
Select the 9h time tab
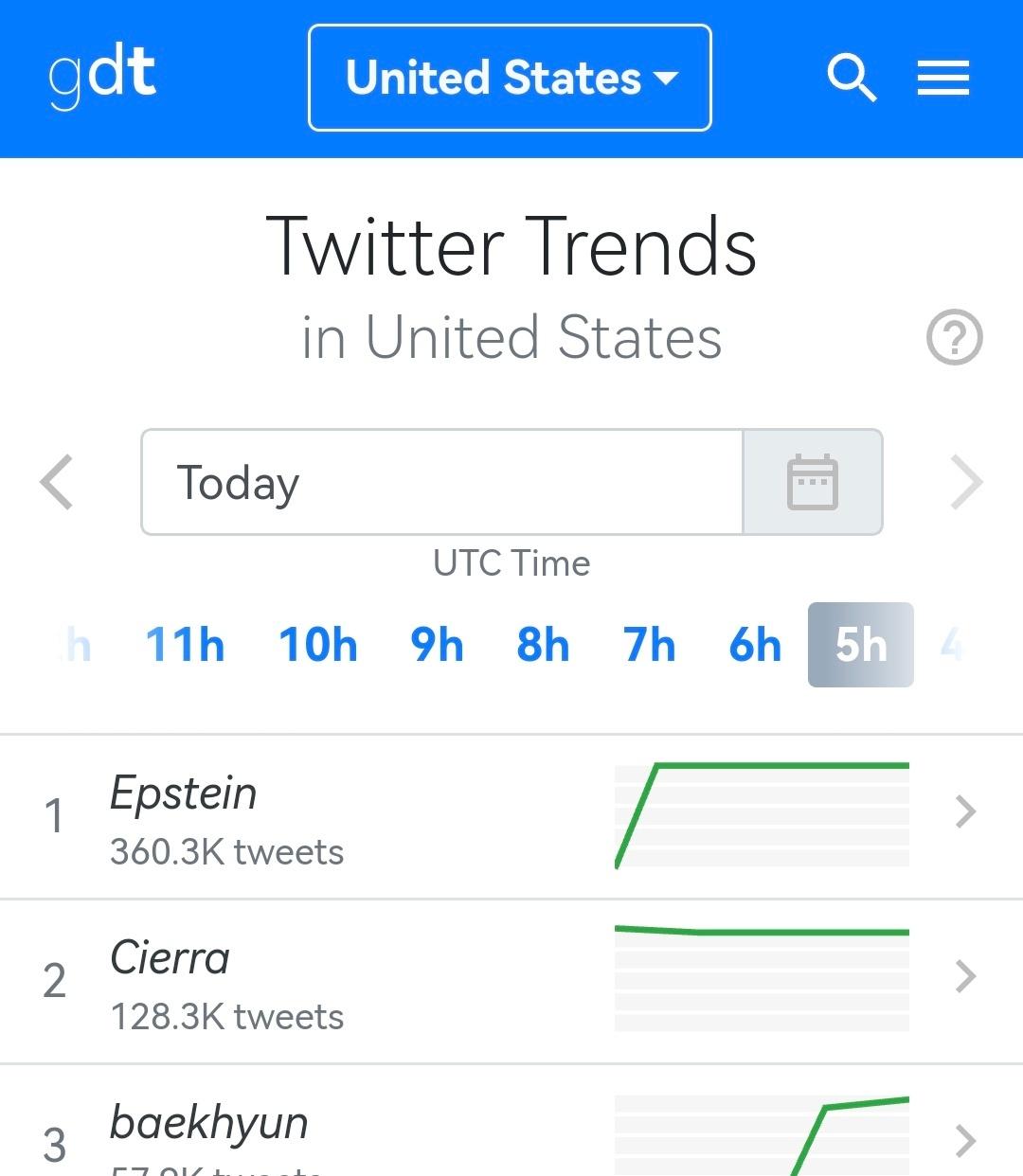pos(437,646)
